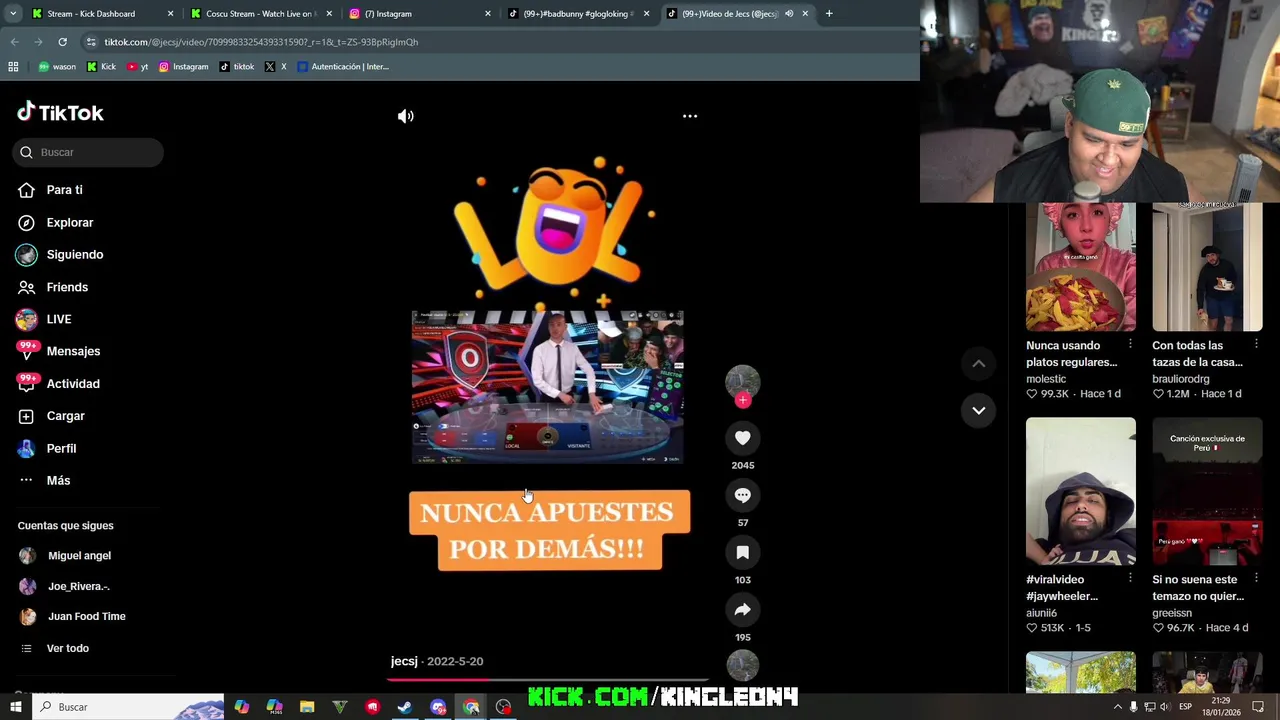Open yt bookmark
This screenshot has width=1280, height=720.
tap(138, 67)
